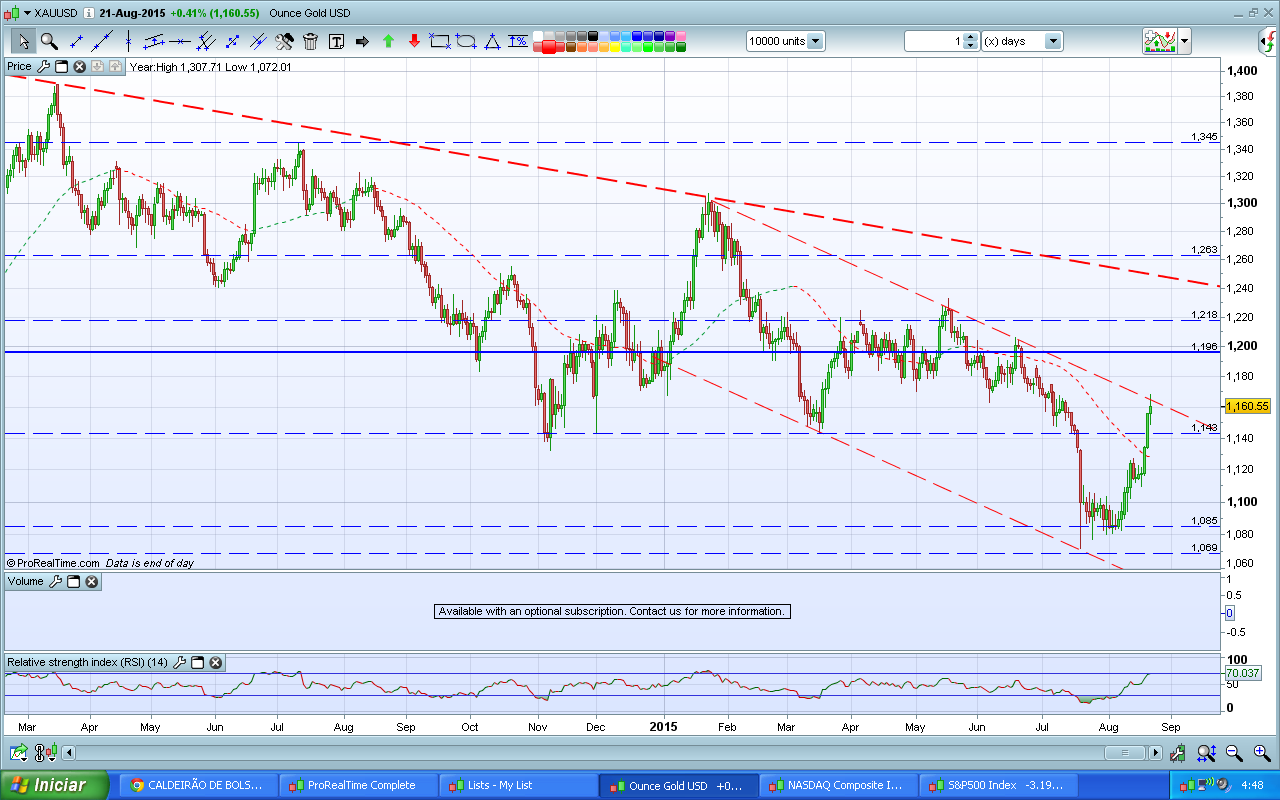1280x800 pixels.
Task: Switch to NASDAQ Composite taskbar window
Action: [x=836, y=785]
